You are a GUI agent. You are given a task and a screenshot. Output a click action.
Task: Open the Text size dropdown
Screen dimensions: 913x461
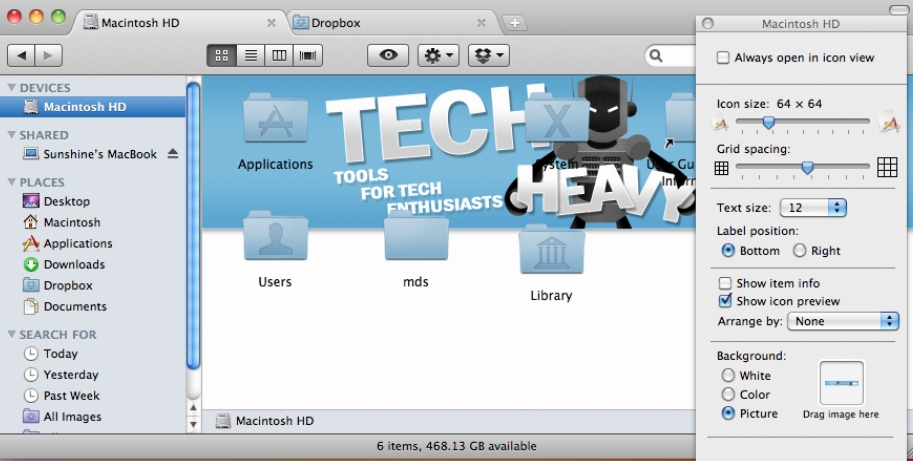click(x=813, y=208)
